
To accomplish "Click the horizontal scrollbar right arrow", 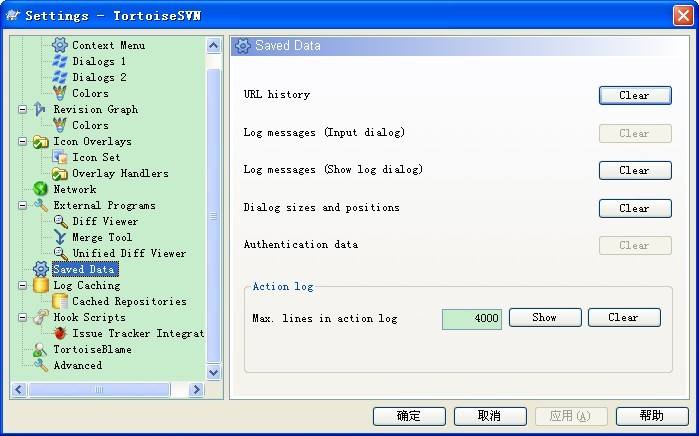I will tap(196, 390).
